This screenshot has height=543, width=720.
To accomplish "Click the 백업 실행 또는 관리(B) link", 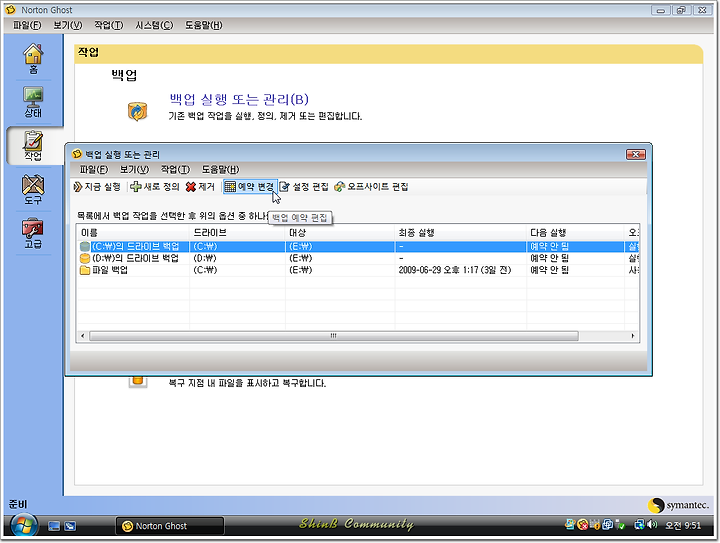I will tap(239, 99).
